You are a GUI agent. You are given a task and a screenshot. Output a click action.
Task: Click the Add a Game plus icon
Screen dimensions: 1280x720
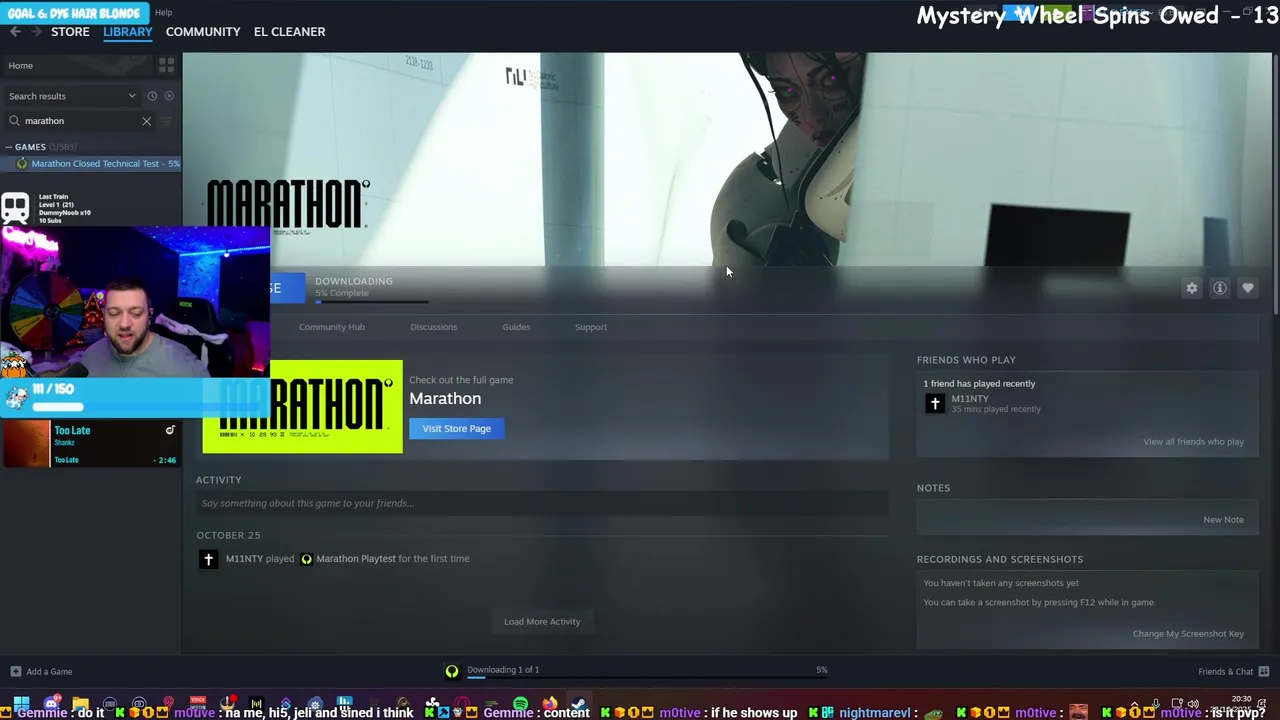pos(15,672)
